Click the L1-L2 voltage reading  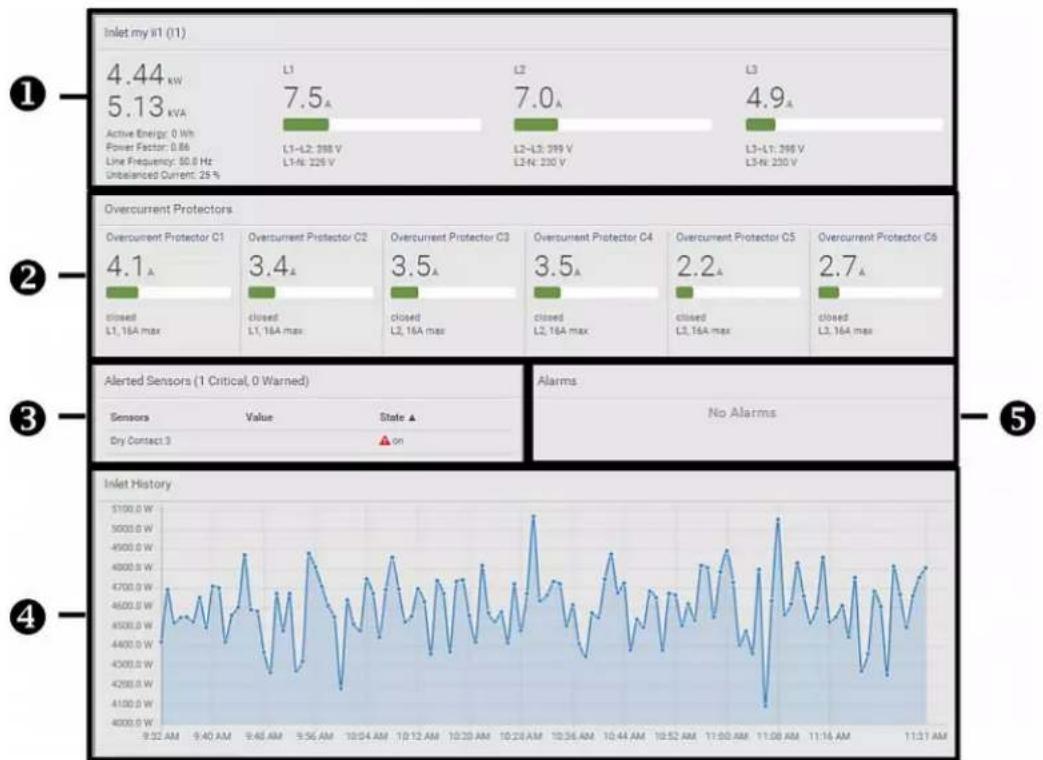312,149
